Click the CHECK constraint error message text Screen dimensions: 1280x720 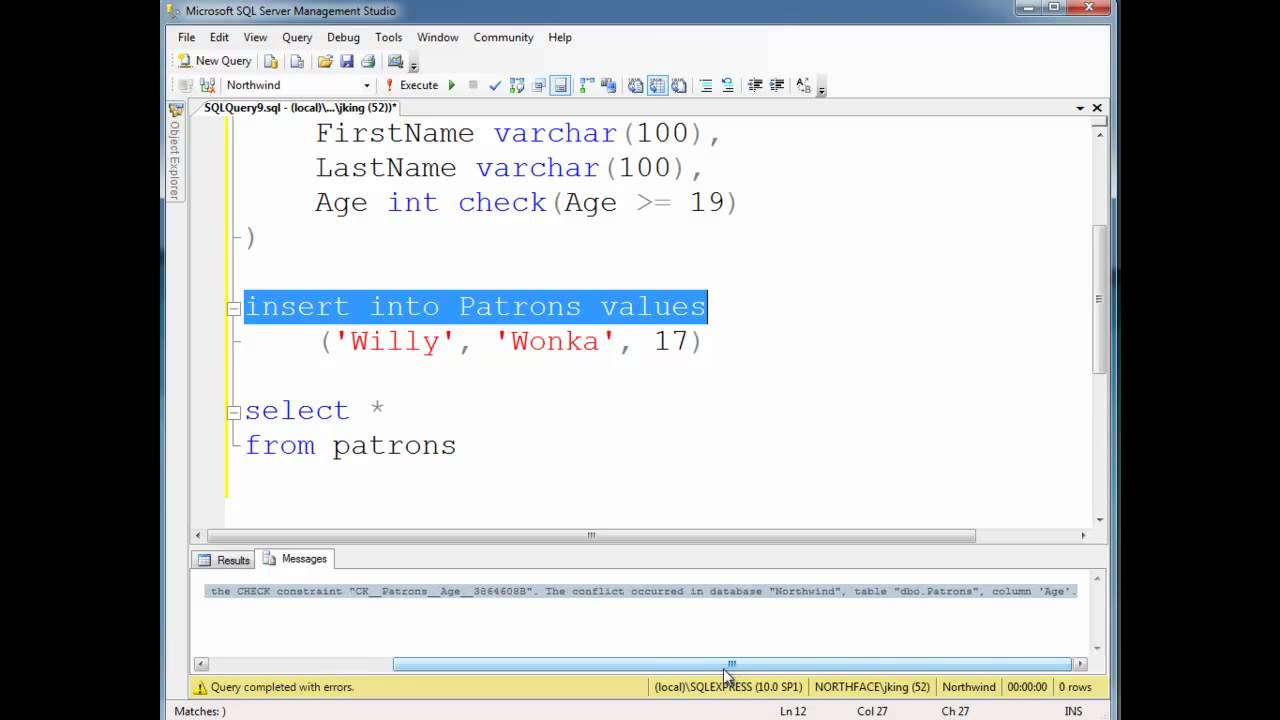click(641, 591)
